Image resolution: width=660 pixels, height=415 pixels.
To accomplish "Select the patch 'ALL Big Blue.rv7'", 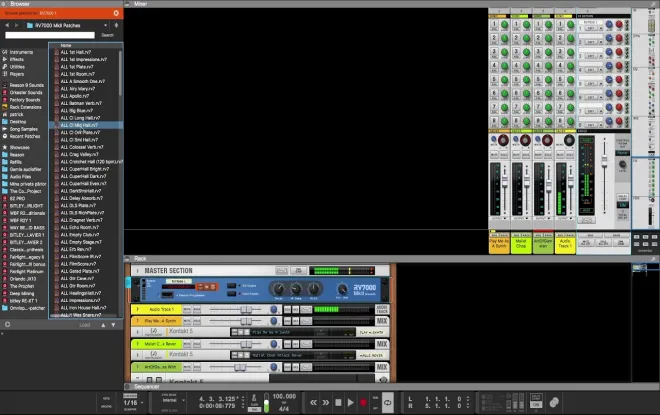I will pos(77,111).
